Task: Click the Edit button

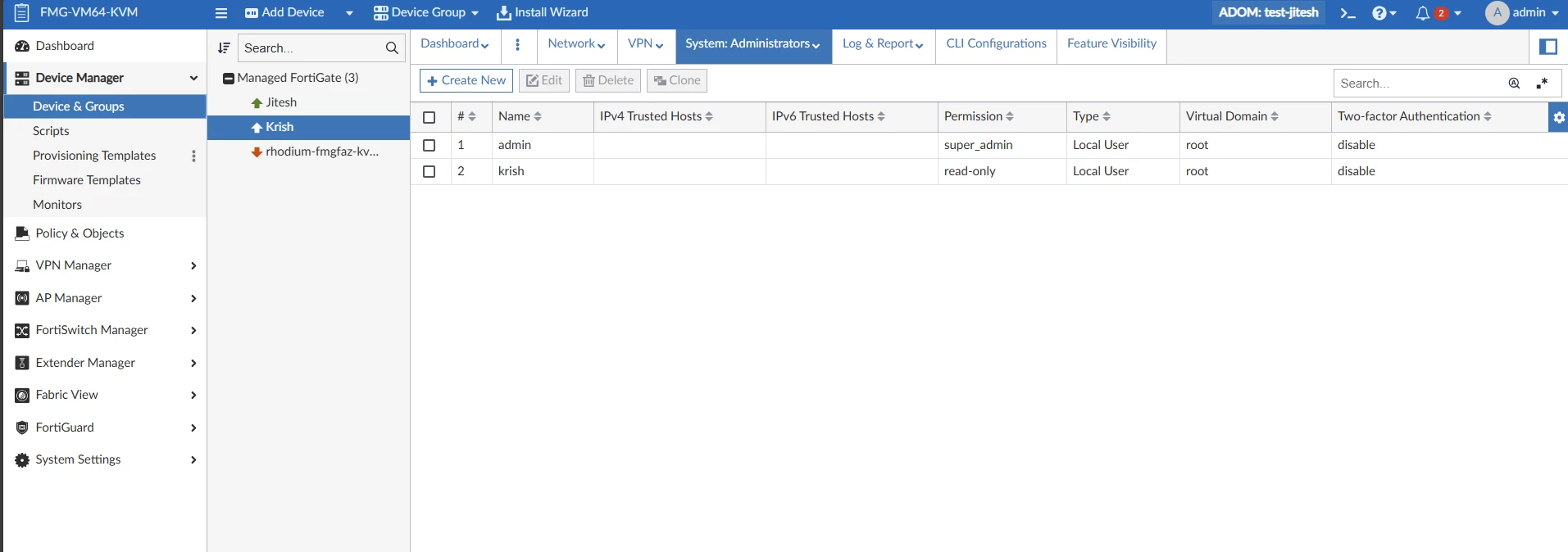Action: click(x=544, y=80)
